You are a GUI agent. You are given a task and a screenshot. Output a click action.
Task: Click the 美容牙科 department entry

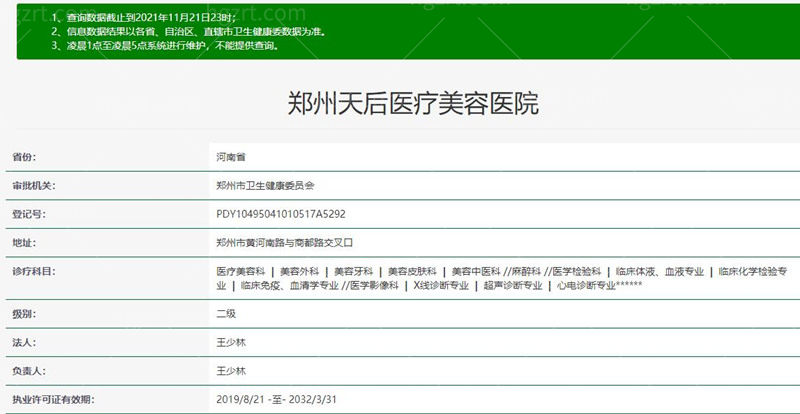point(354,272)
